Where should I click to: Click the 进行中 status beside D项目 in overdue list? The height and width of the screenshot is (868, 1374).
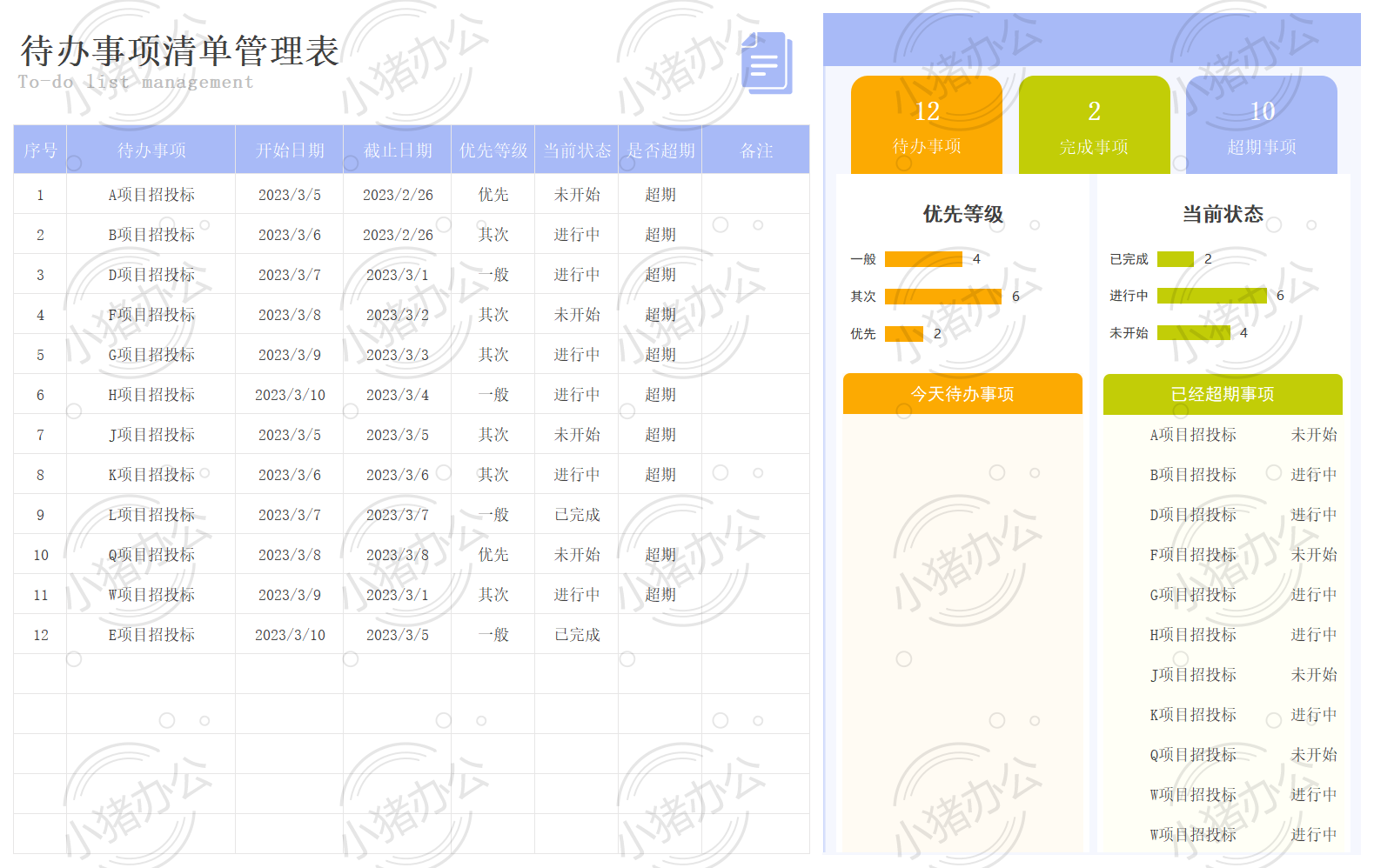click(1314, 515)
